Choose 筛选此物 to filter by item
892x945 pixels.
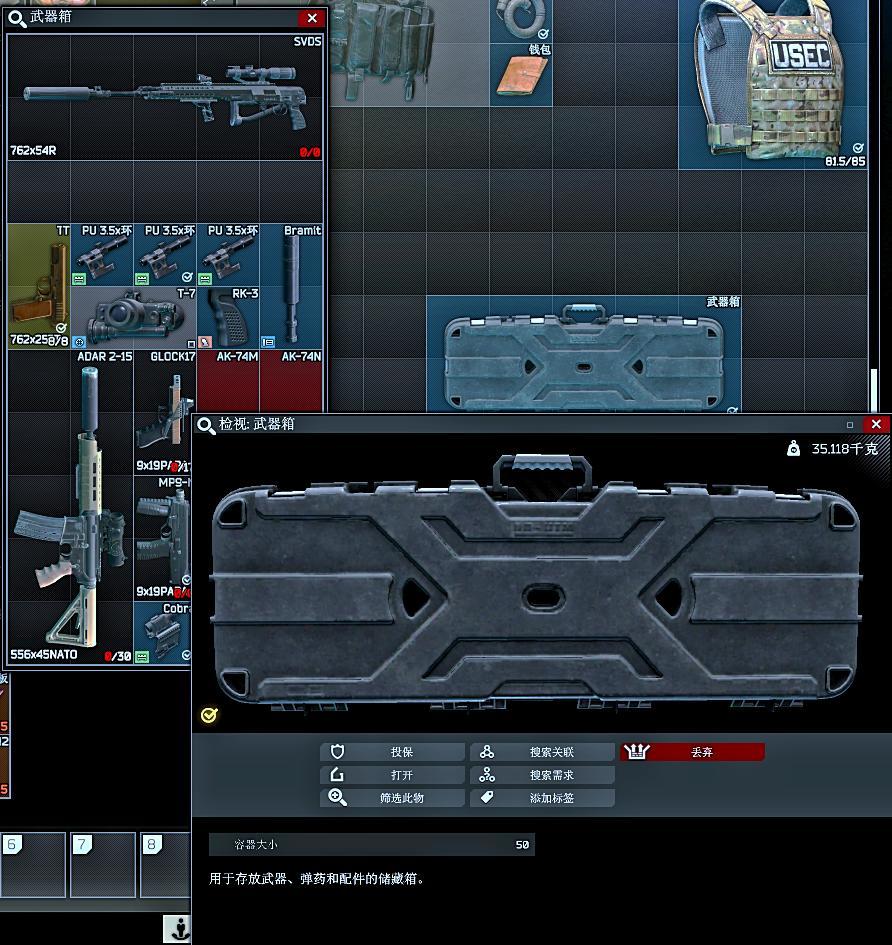[x=392, y=798]
